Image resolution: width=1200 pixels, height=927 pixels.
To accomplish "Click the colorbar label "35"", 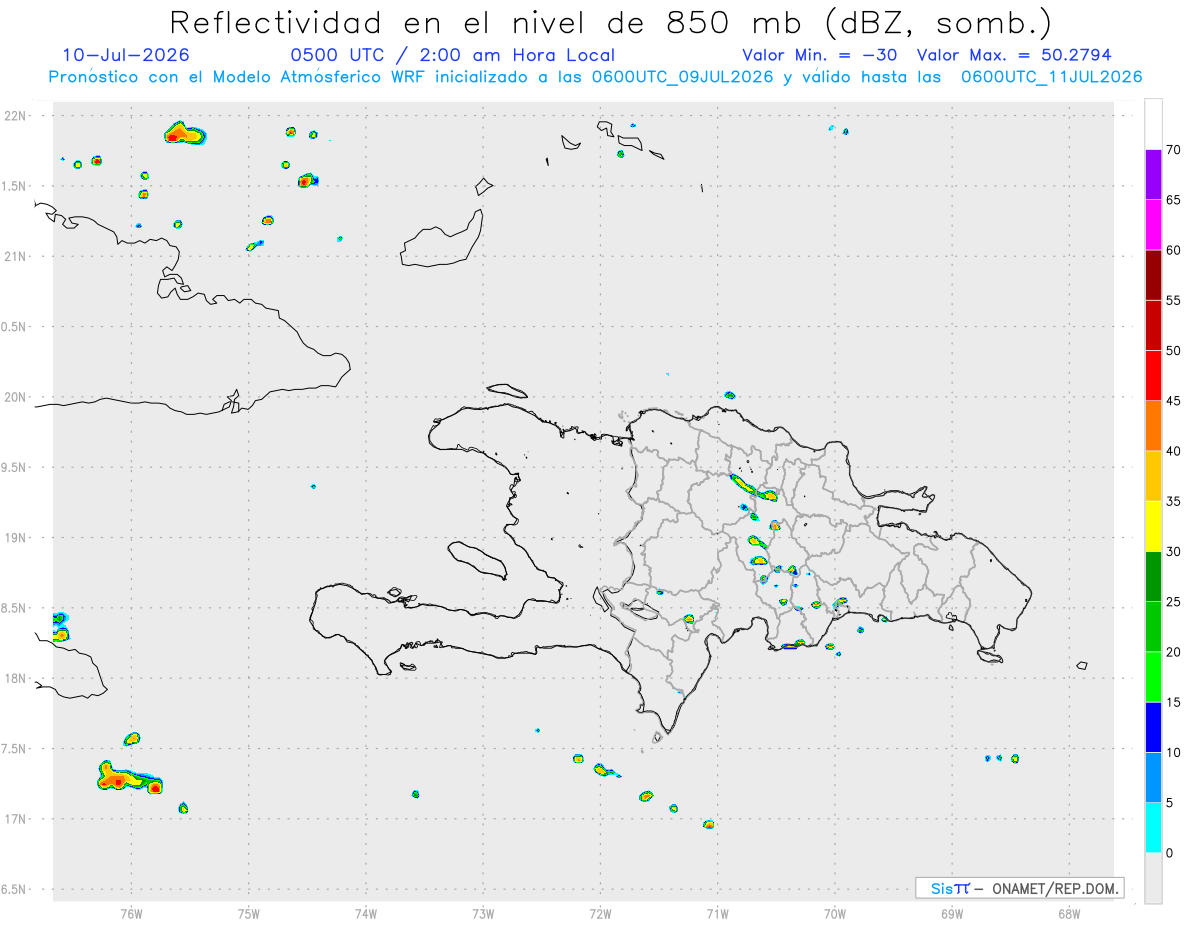I will 1173,501.
